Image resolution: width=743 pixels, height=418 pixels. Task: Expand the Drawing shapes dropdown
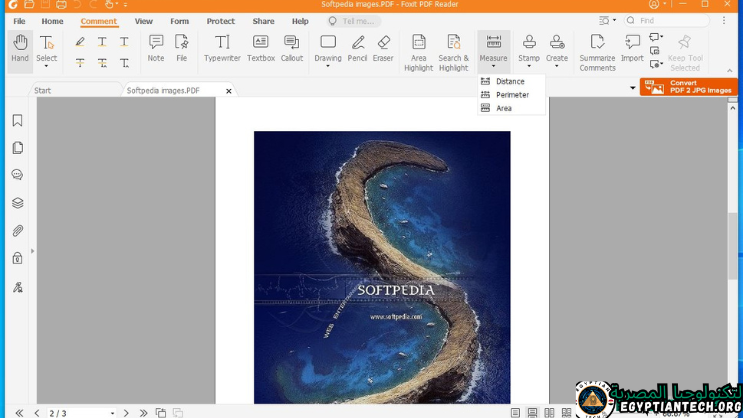coord(328,67)
